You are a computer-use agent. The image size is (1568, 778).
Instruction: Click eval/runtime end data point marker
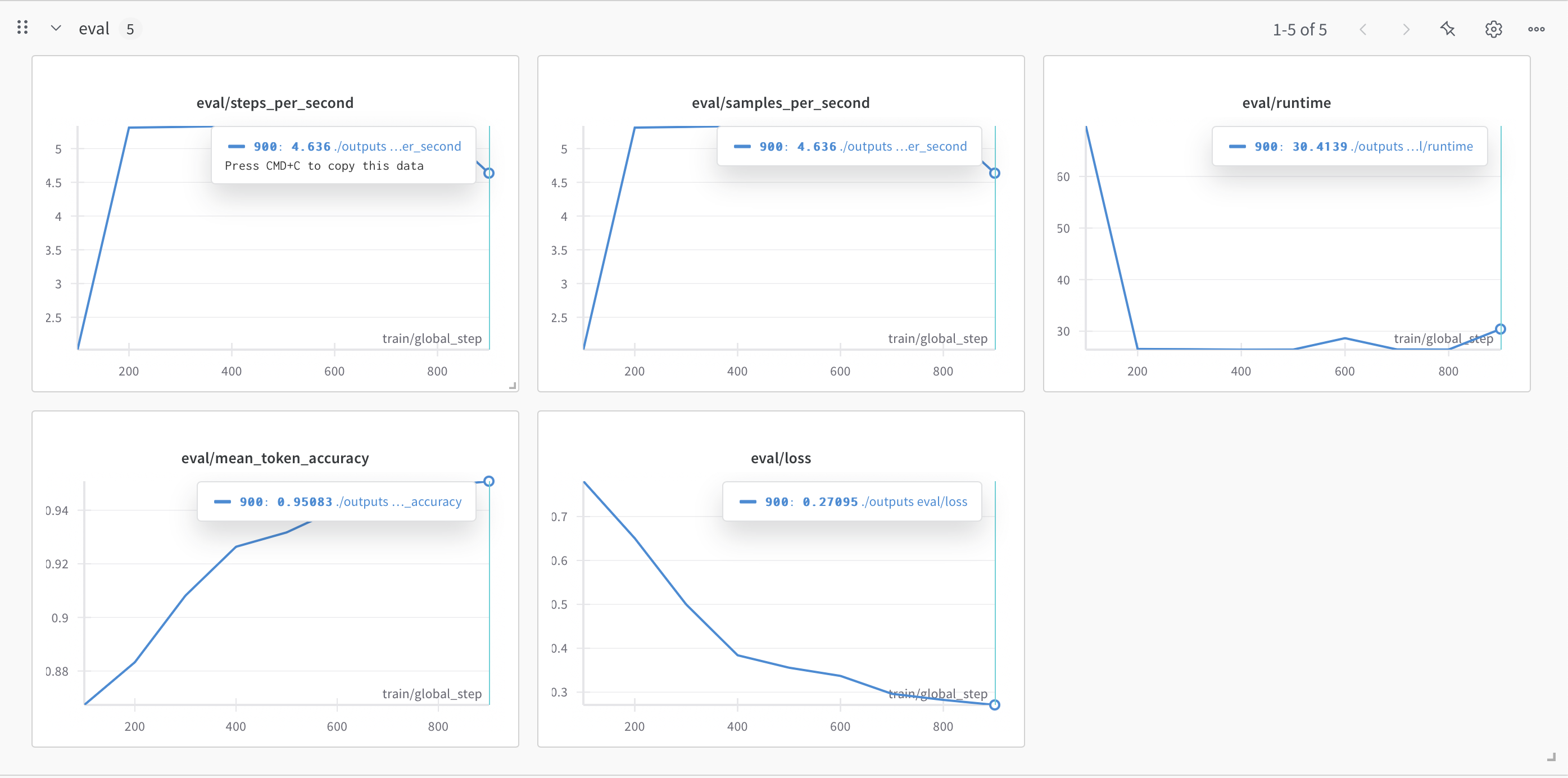[1501, 329]
